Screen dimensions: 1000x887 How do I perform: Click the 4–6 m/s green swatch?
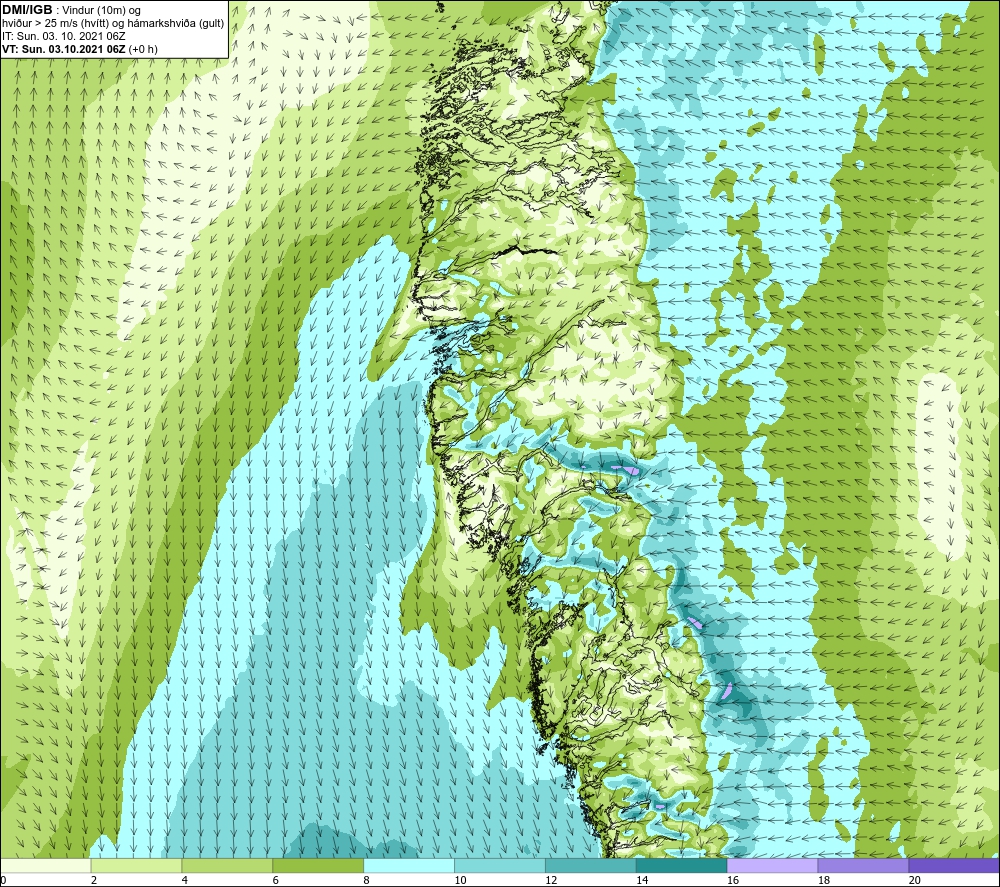coord(227,865)
